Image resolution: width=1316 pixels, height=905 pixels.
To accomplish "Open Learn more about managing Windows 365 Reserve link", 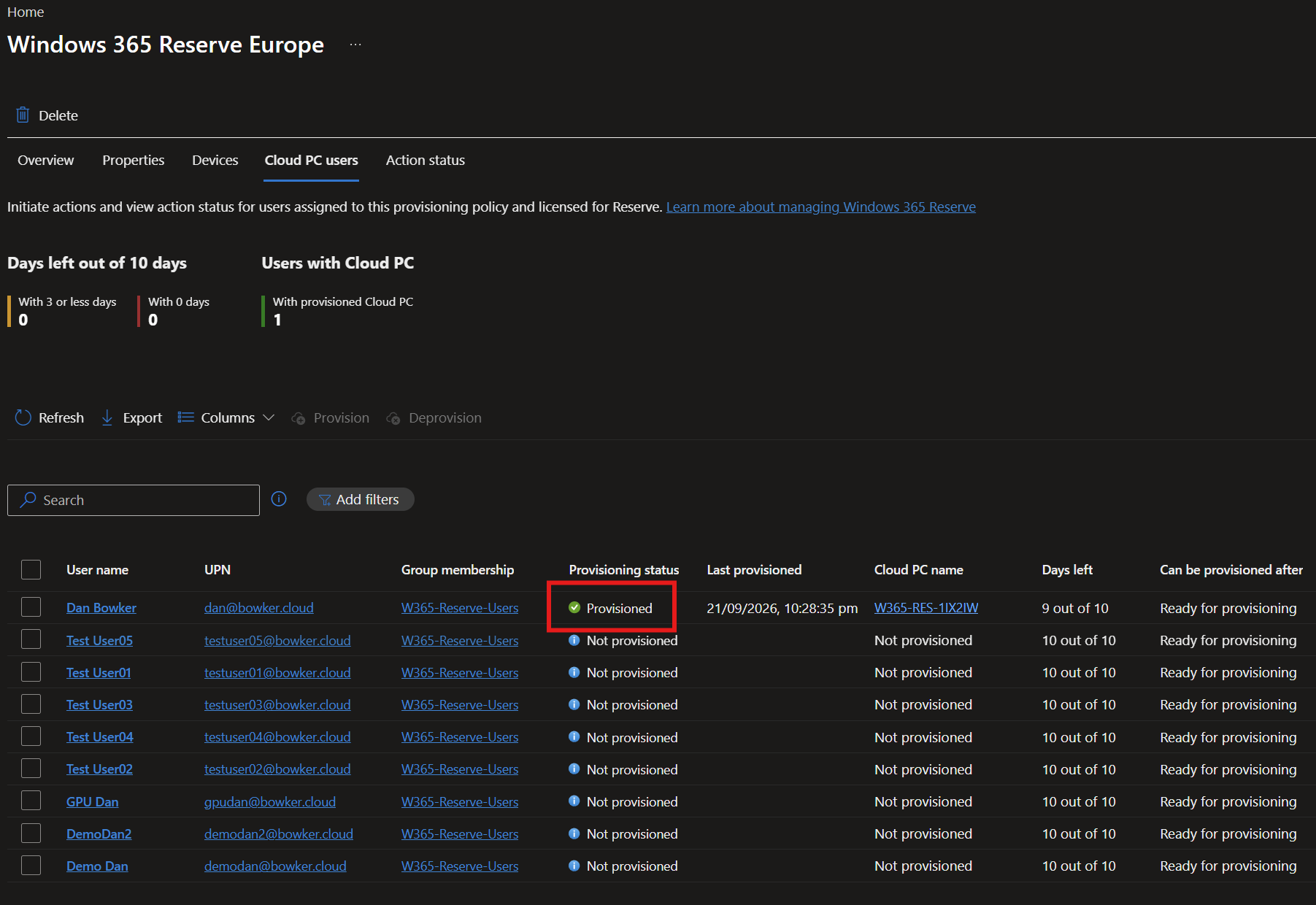I will pos(821,207).
